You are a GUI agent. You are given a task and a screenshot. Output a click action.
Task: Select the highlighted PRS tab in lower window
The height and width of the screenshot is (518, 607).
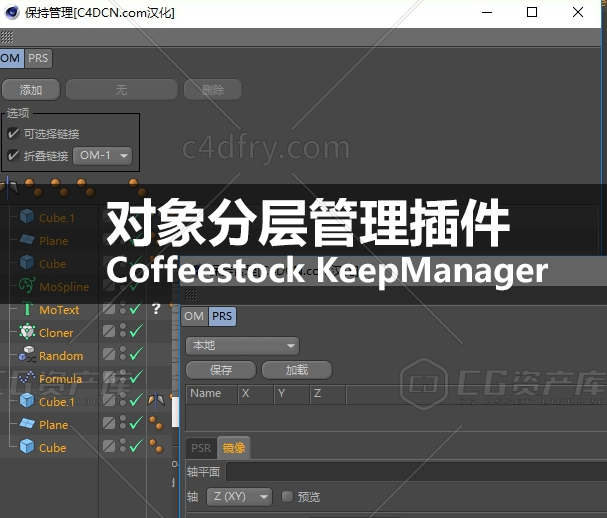[222, 316]
